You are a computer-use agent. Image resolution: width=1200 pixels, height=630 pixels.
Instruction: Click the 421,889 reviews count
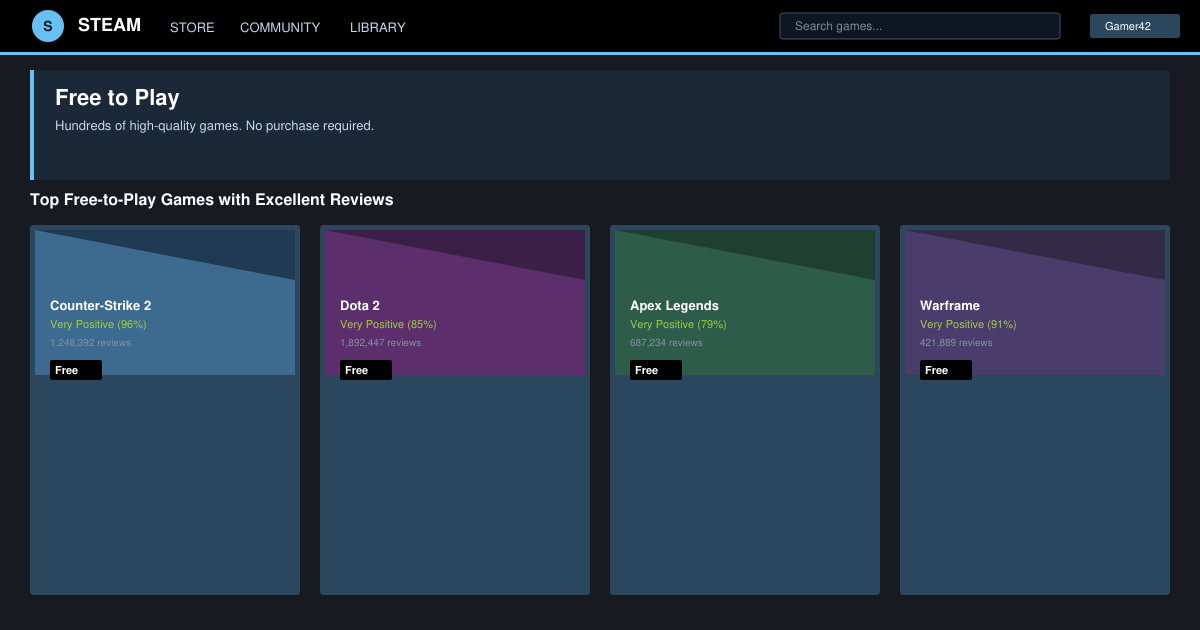tap(957, 343)
